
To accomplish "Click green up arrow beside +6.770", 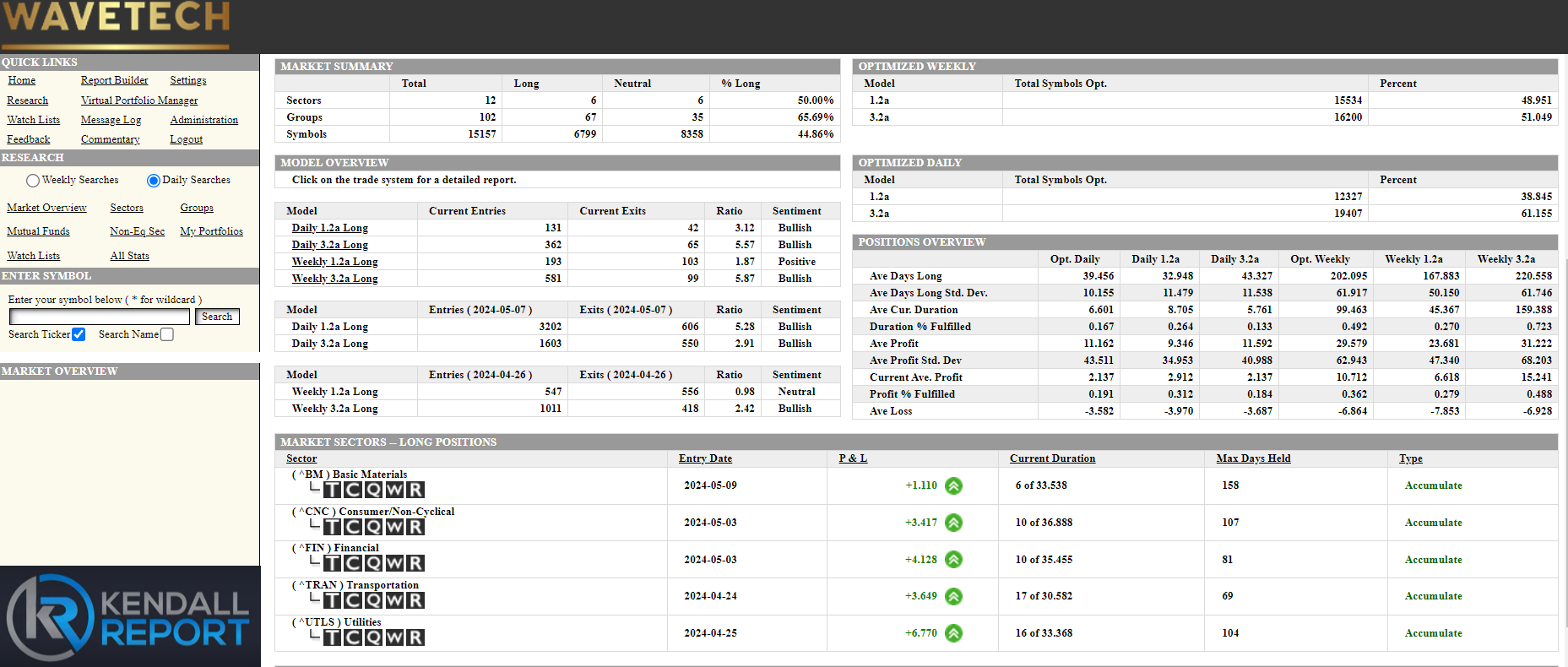I will click(953, 633).
